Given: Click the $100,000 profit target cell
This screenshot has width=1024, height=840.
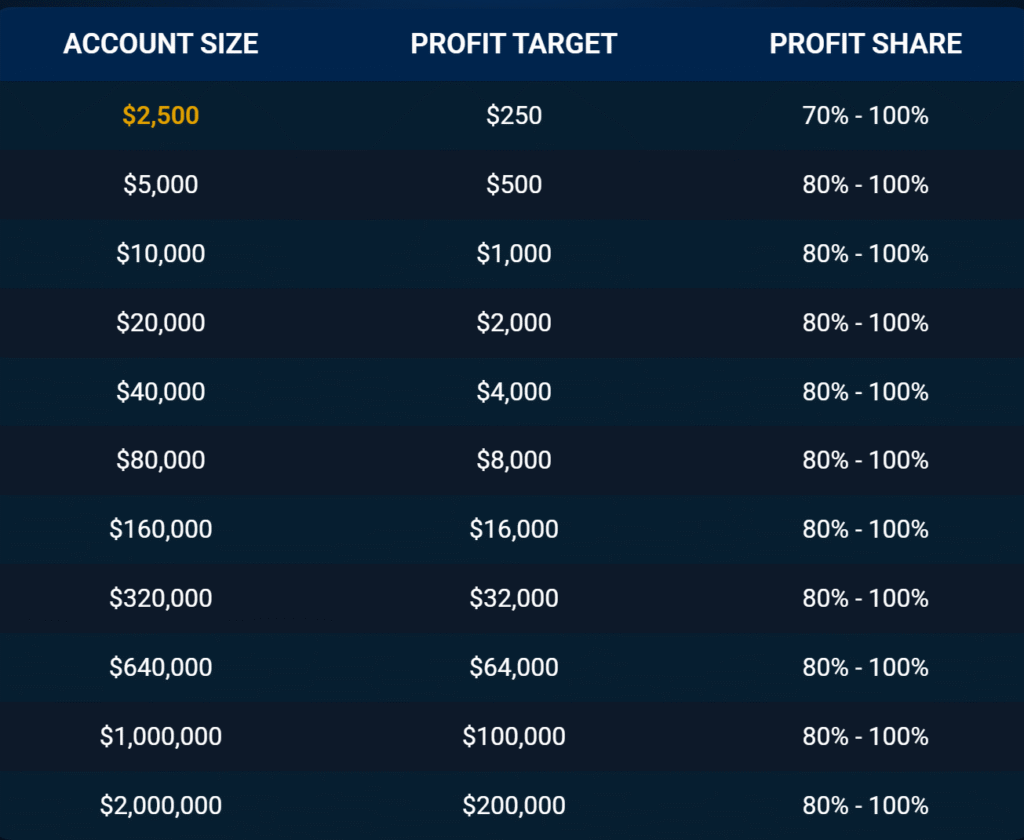Looking at the screenshot, I should pyautogui.click(x=514, y=737).
